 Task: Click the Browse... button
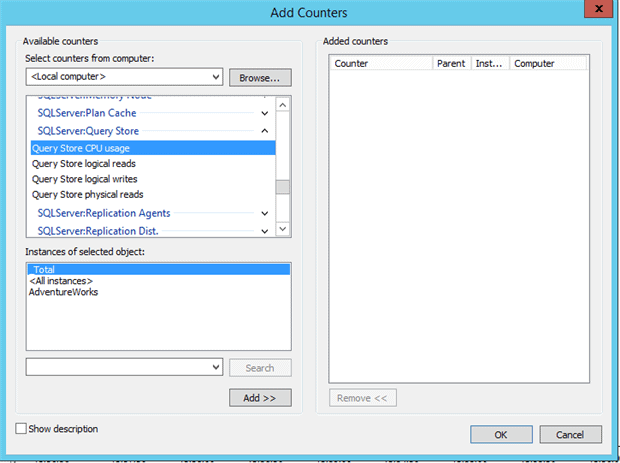pos(260,77)
